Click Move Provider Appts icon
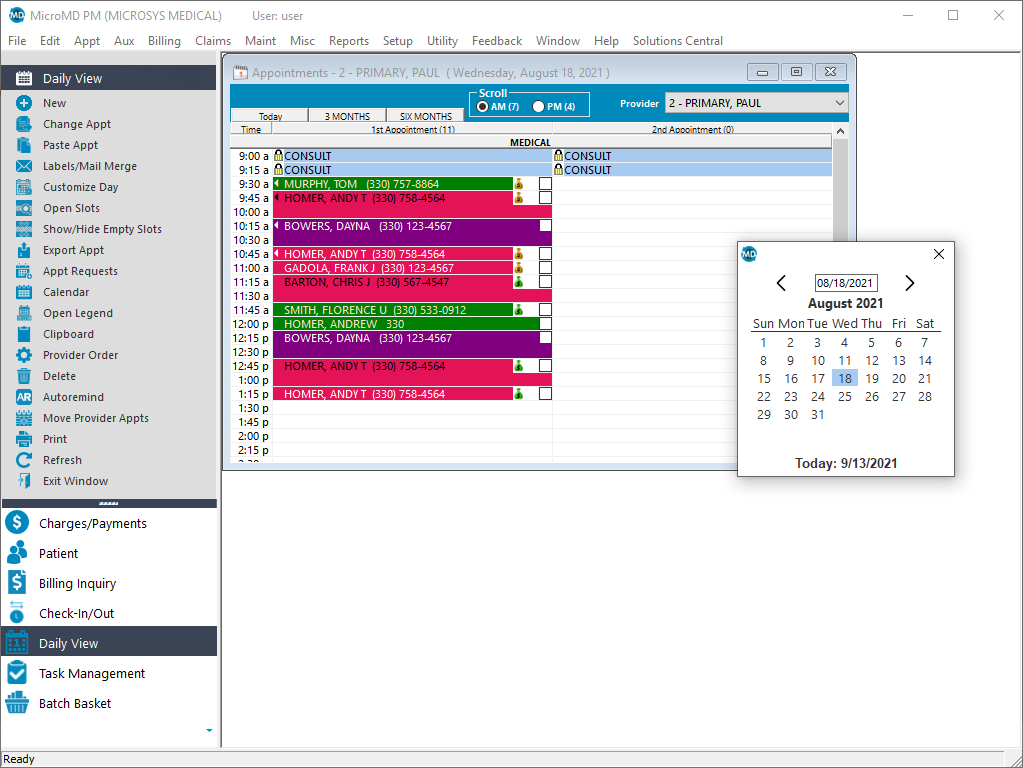The height and width of the screenshot is (768, 1023). pos(24,418)
